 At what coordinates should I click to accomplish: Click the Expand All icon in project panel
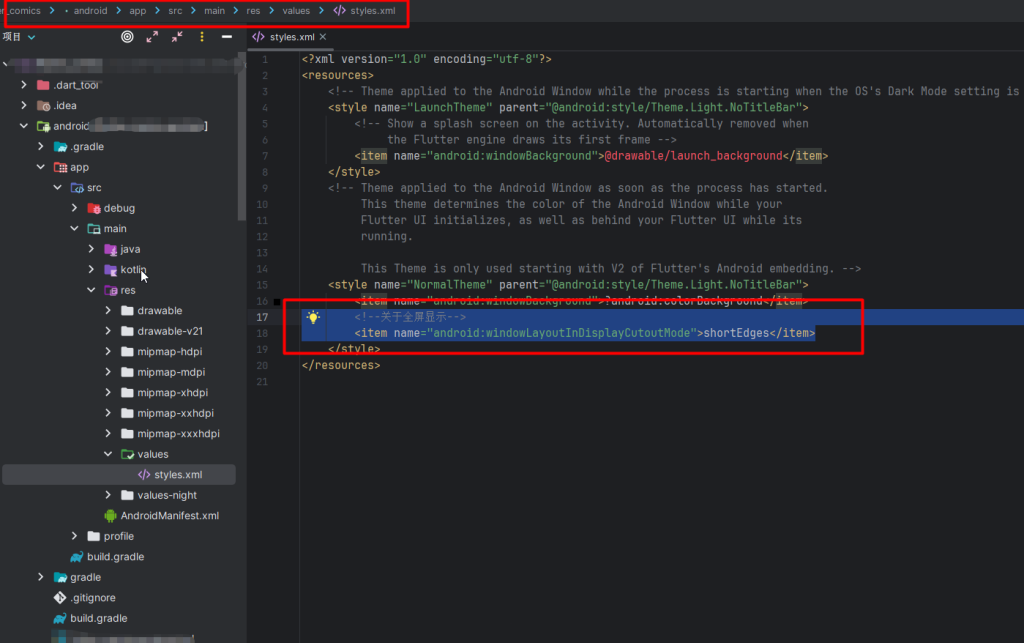point(152,37)
